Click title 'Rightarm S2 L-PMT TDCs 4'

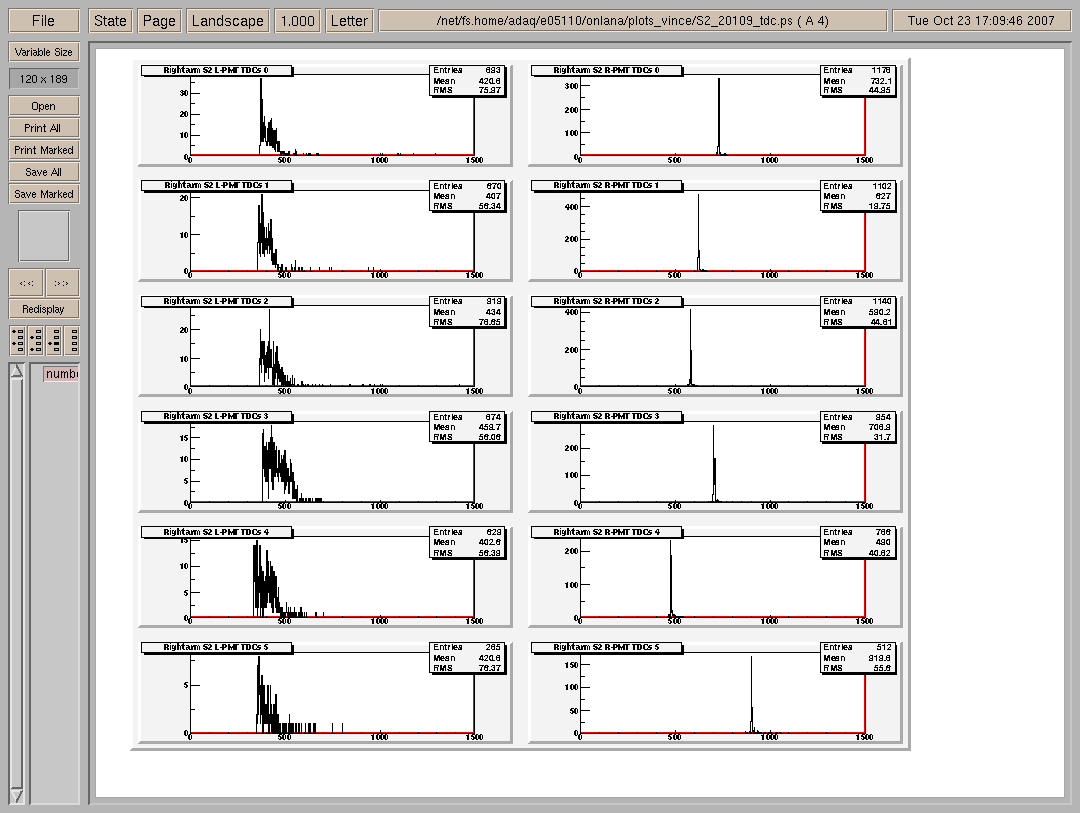click(216, 532)
